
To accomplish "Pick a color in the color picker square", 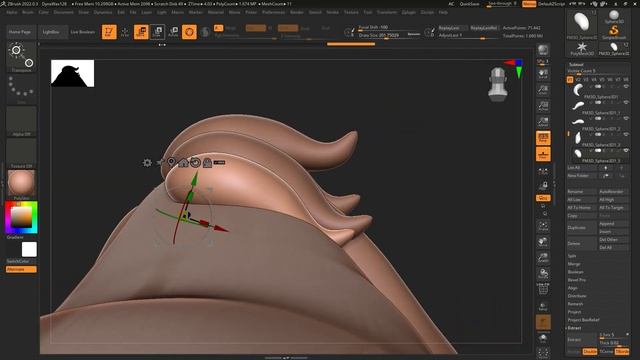I will coord(21,217).
